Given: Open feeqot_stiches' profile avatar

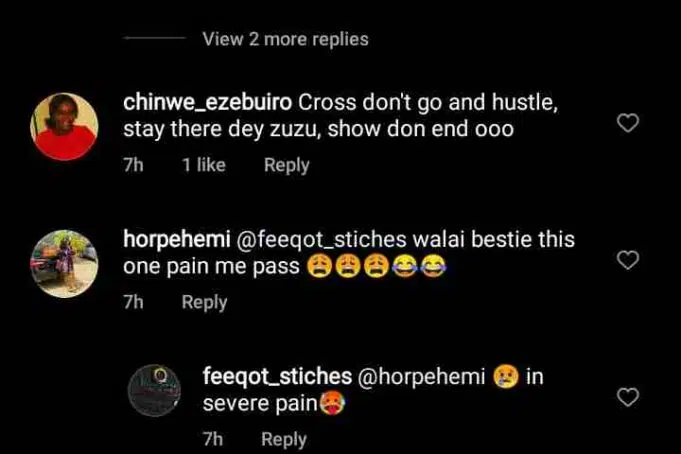Looking at the screenshot, I should click(x=154, y=390).
